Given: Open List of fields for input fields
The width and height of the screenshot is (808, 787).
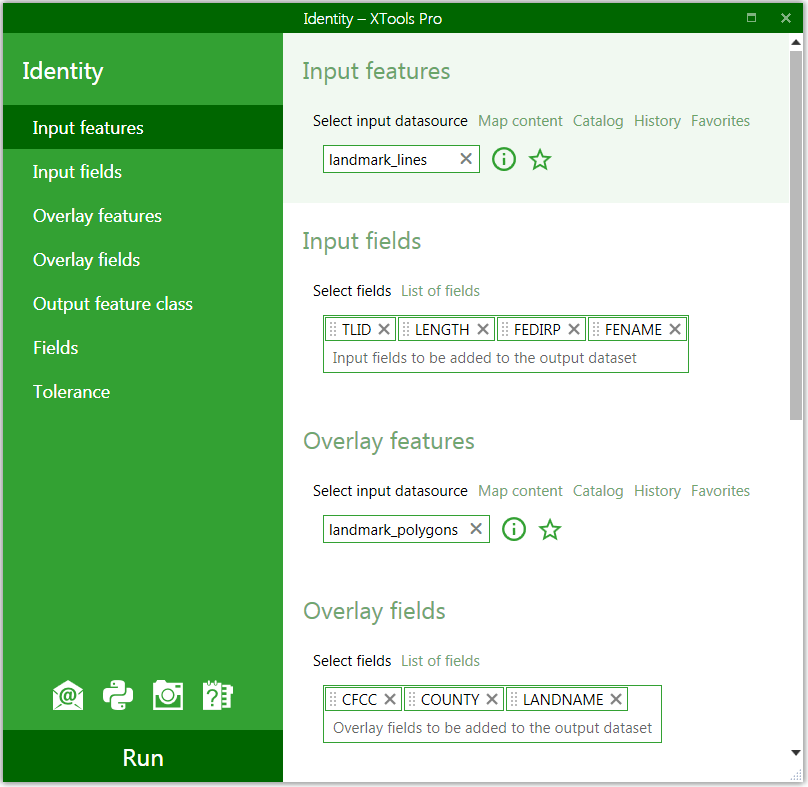Looking at the screenshot, I should [x=440, y=291].
